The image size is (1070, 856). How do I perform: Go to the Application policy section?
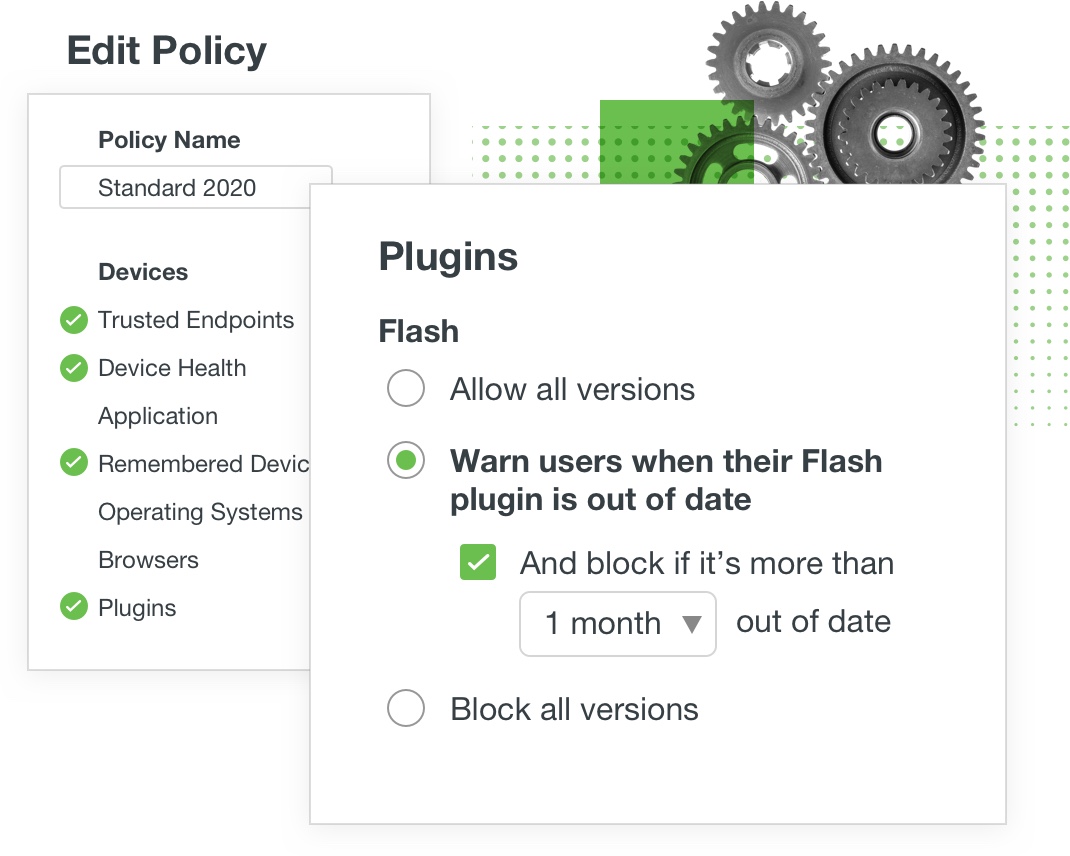pos(158,417)
